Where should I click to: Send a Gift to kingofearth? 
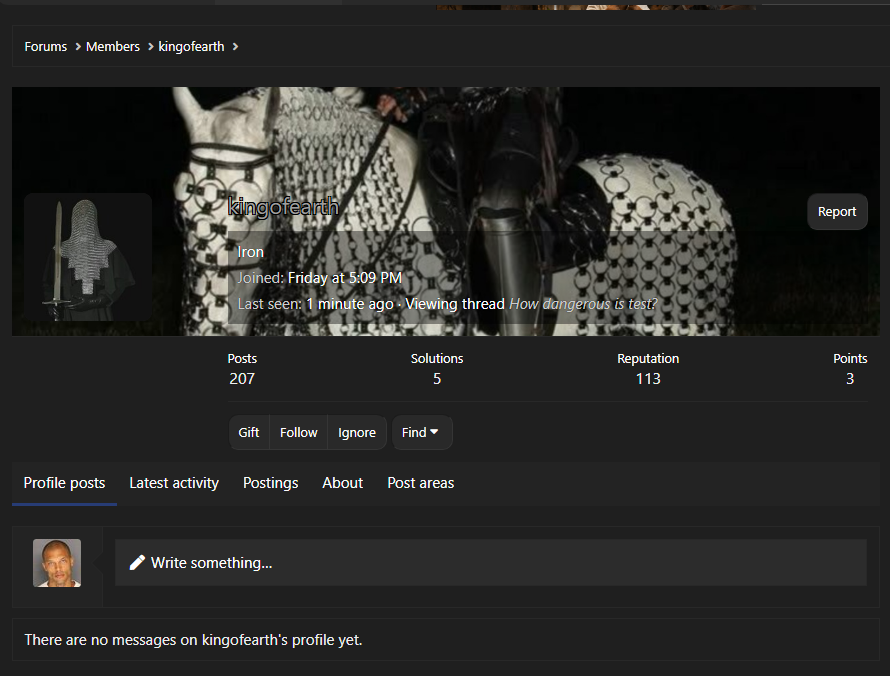pos(249,433)
